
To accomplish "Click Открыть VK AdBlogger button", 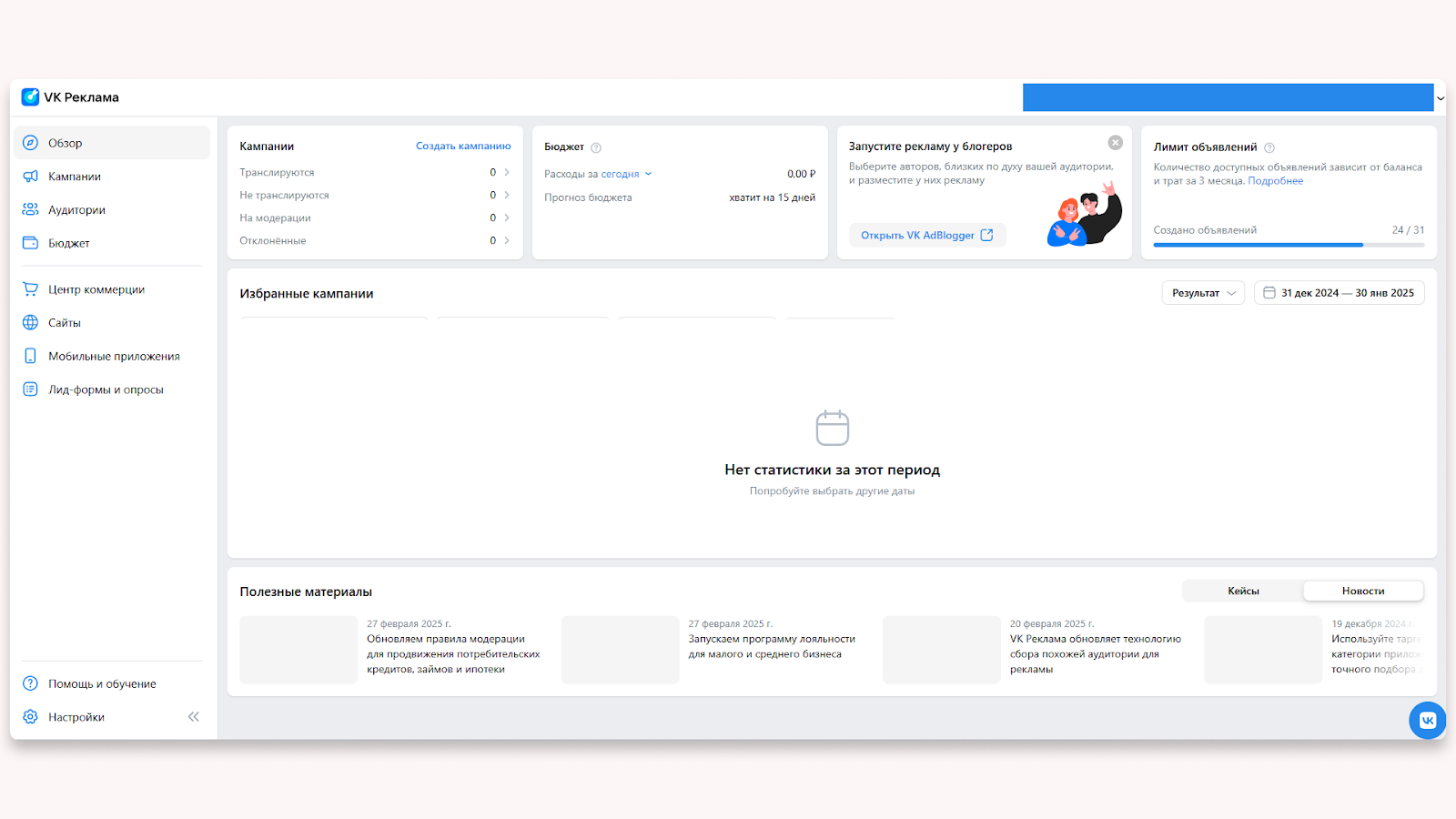I will [927, 235].
